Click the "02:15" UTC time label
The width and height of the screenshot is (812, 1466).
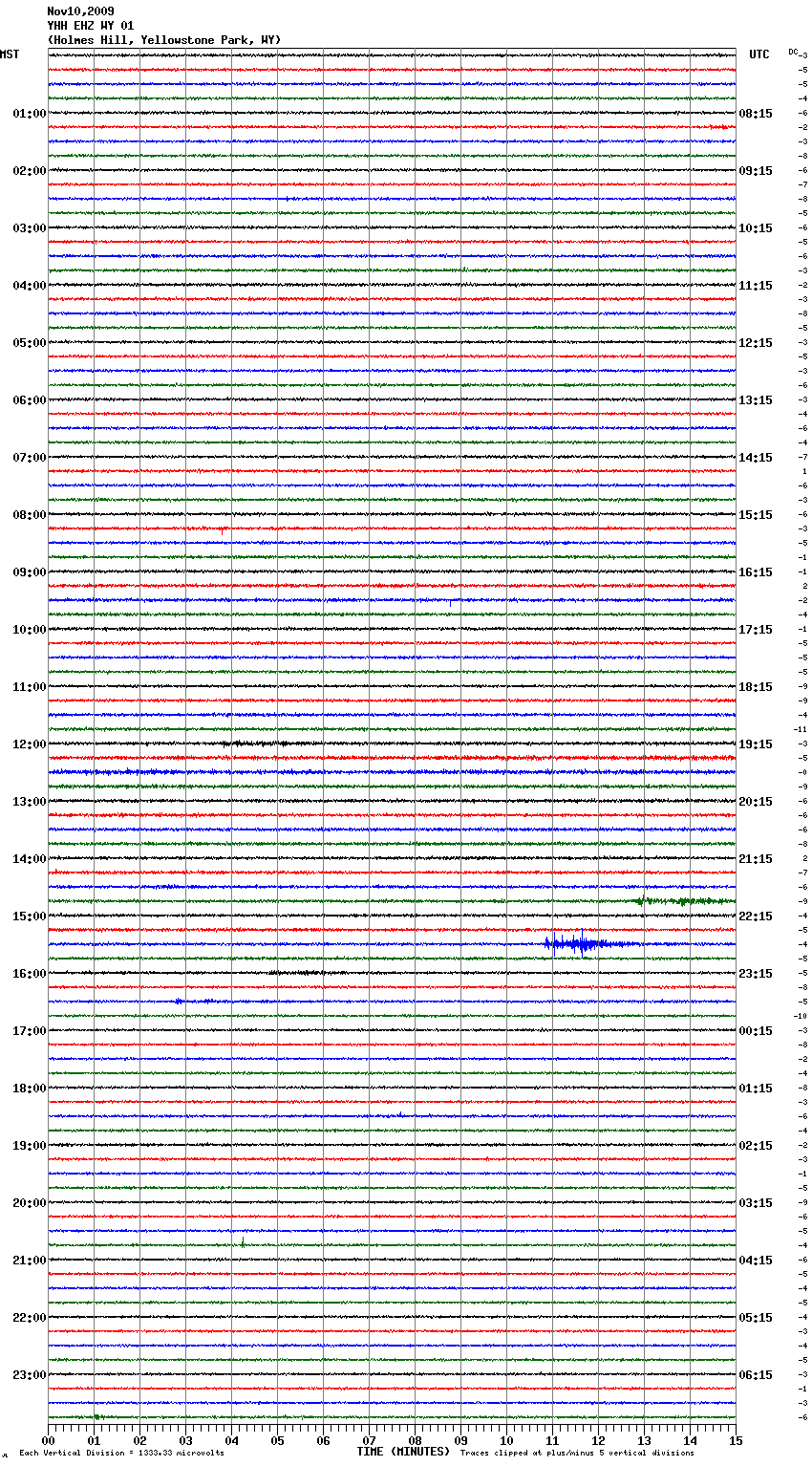coord(756,1146)
